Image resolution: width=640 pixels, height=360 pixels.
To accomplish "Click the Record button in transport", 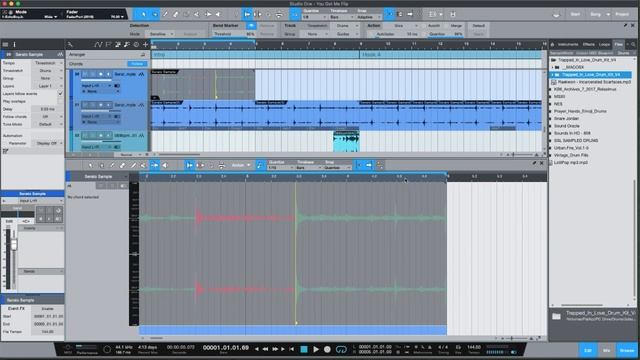I will (327, 349).
